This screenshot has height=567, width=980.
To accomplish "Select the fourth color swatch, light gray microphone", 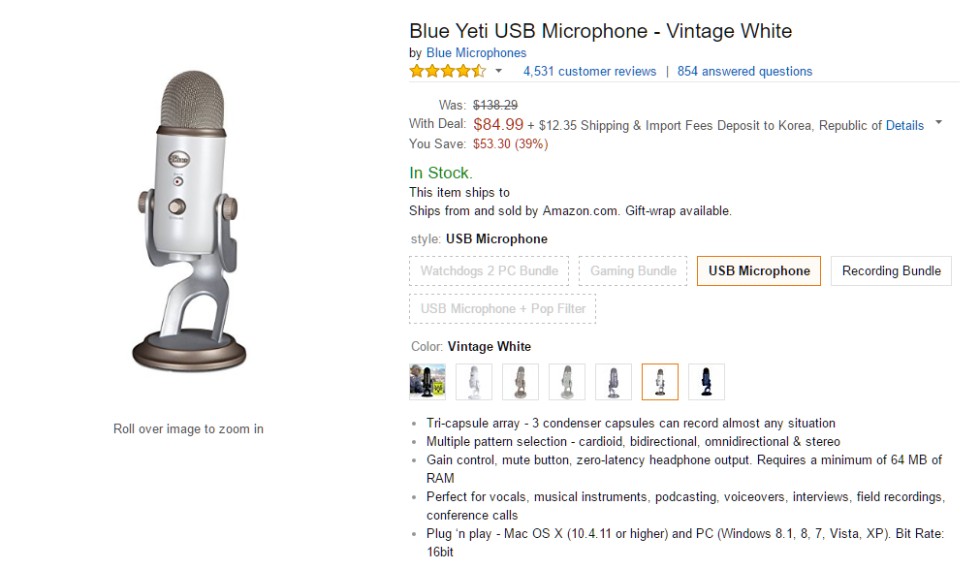I will pos(567,381).
